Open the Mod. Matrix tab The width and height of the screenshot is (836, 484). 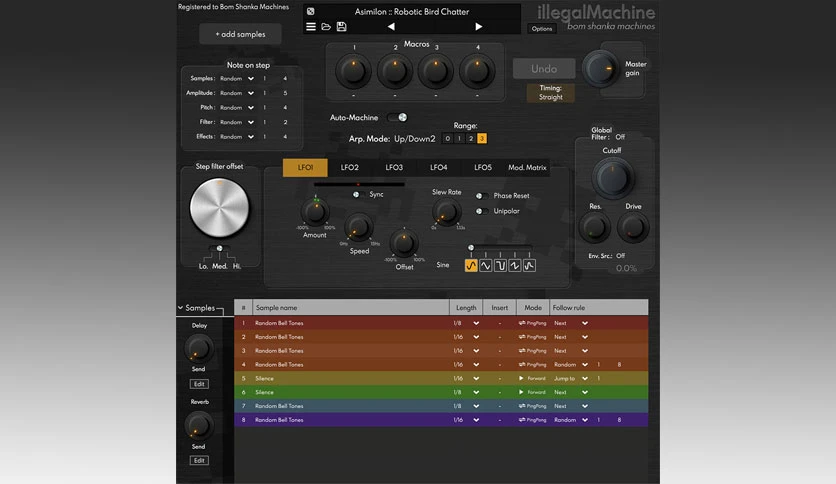527,167
